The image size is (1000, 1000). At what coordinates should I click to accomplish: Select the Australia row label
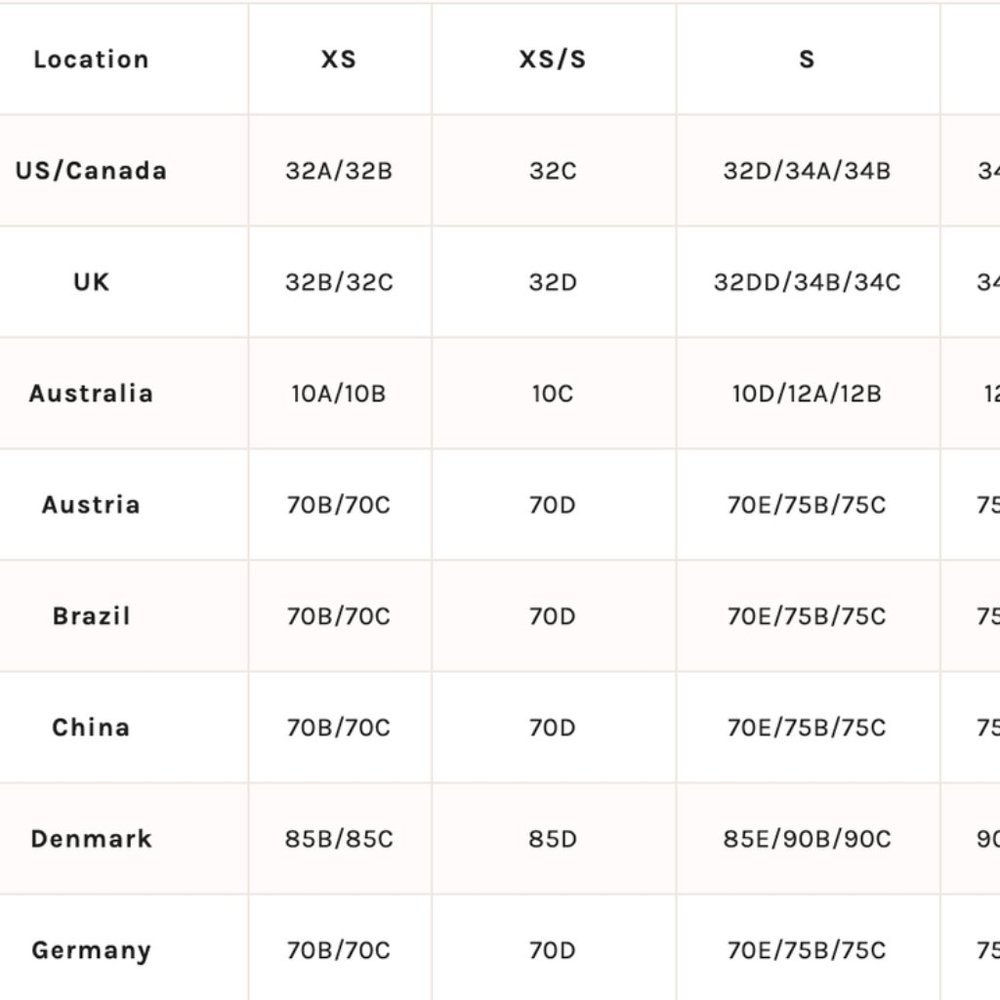91,393
